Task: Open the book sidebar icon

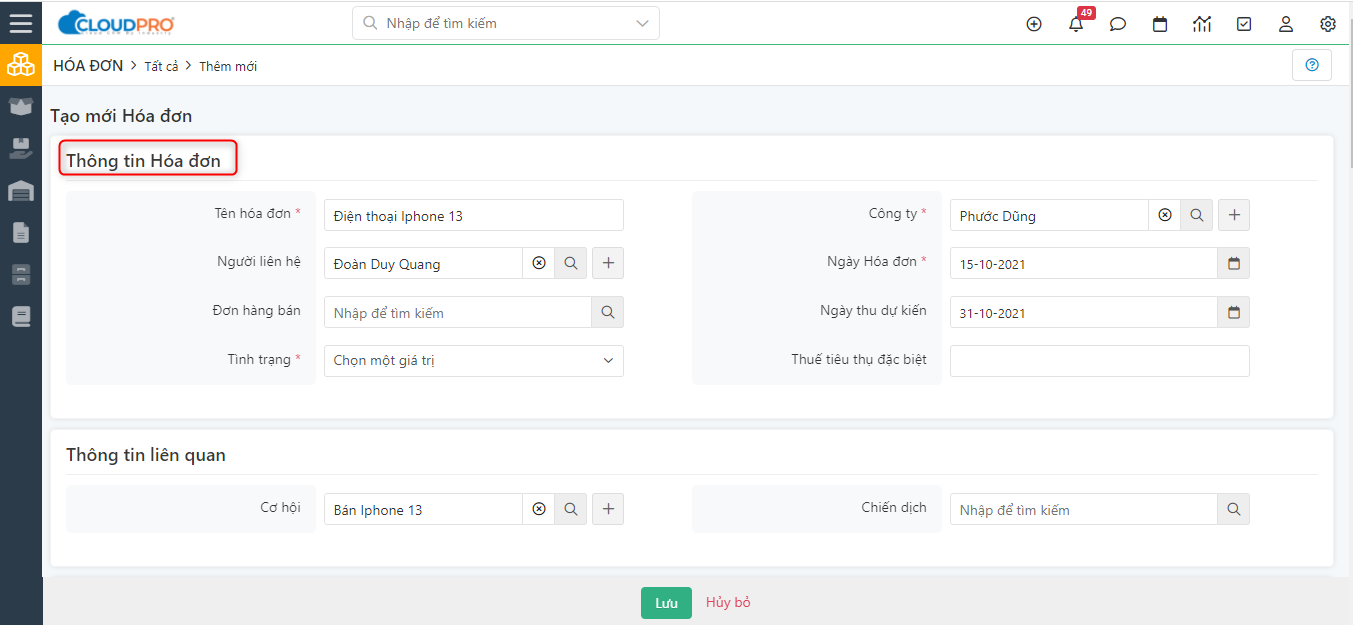Action: pyautogui.click(x=21, y=317)
